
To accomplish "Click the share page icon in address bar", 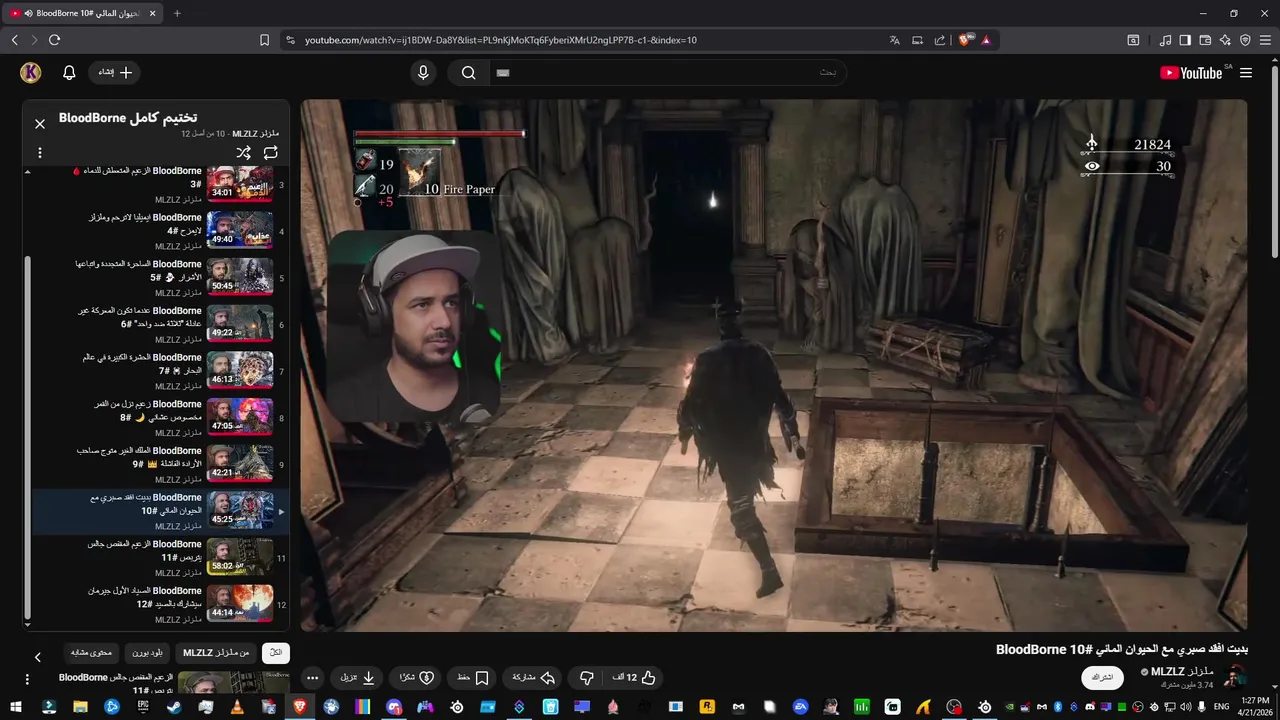I will pyautogui.click(x=940, y=40).
